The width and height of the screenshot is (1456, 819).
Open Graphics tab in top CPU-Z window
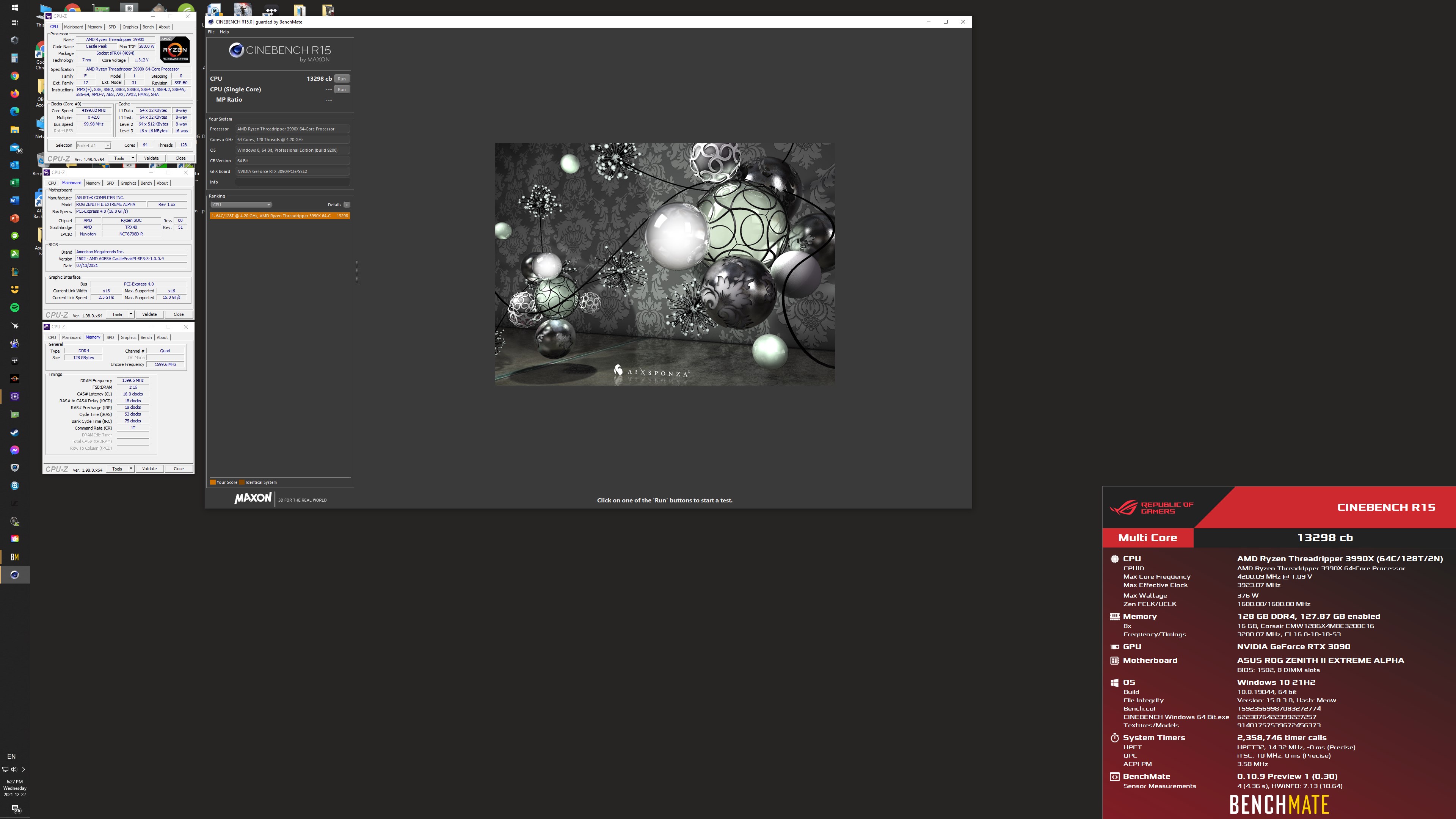tap(130, 27)
